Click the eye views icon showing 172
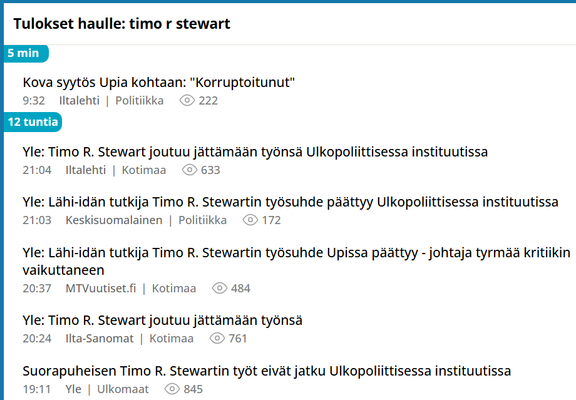Screen dimensions: 576x400 [x=250, y=220]
